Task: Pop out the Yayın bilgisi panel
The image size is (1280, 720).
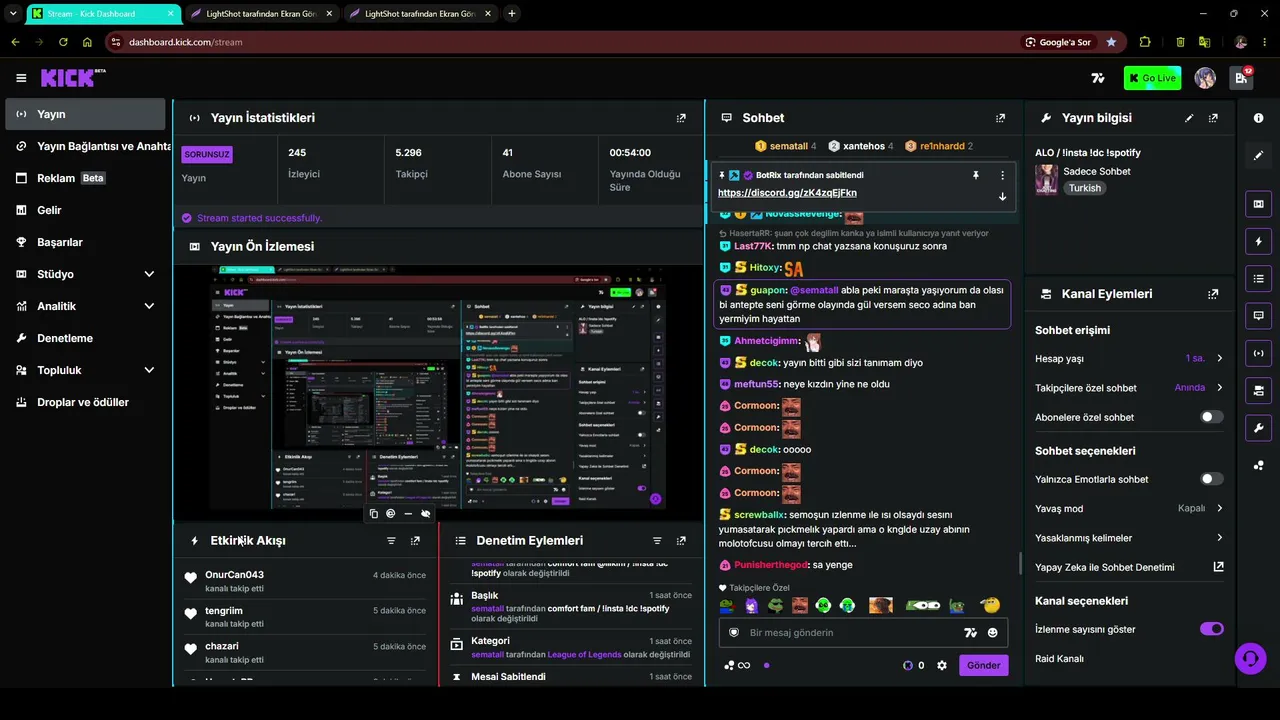Action: click(x=1213, y=118)
